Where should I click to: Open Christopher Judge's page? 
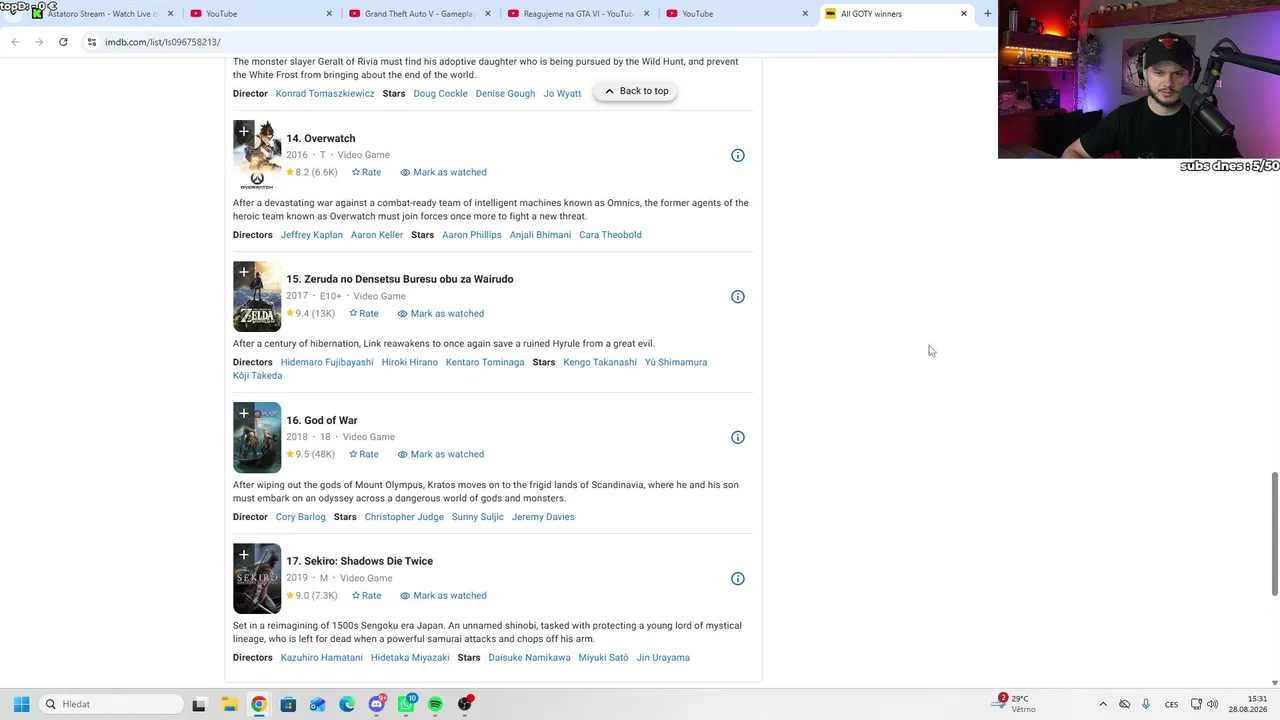coord(404,517)
